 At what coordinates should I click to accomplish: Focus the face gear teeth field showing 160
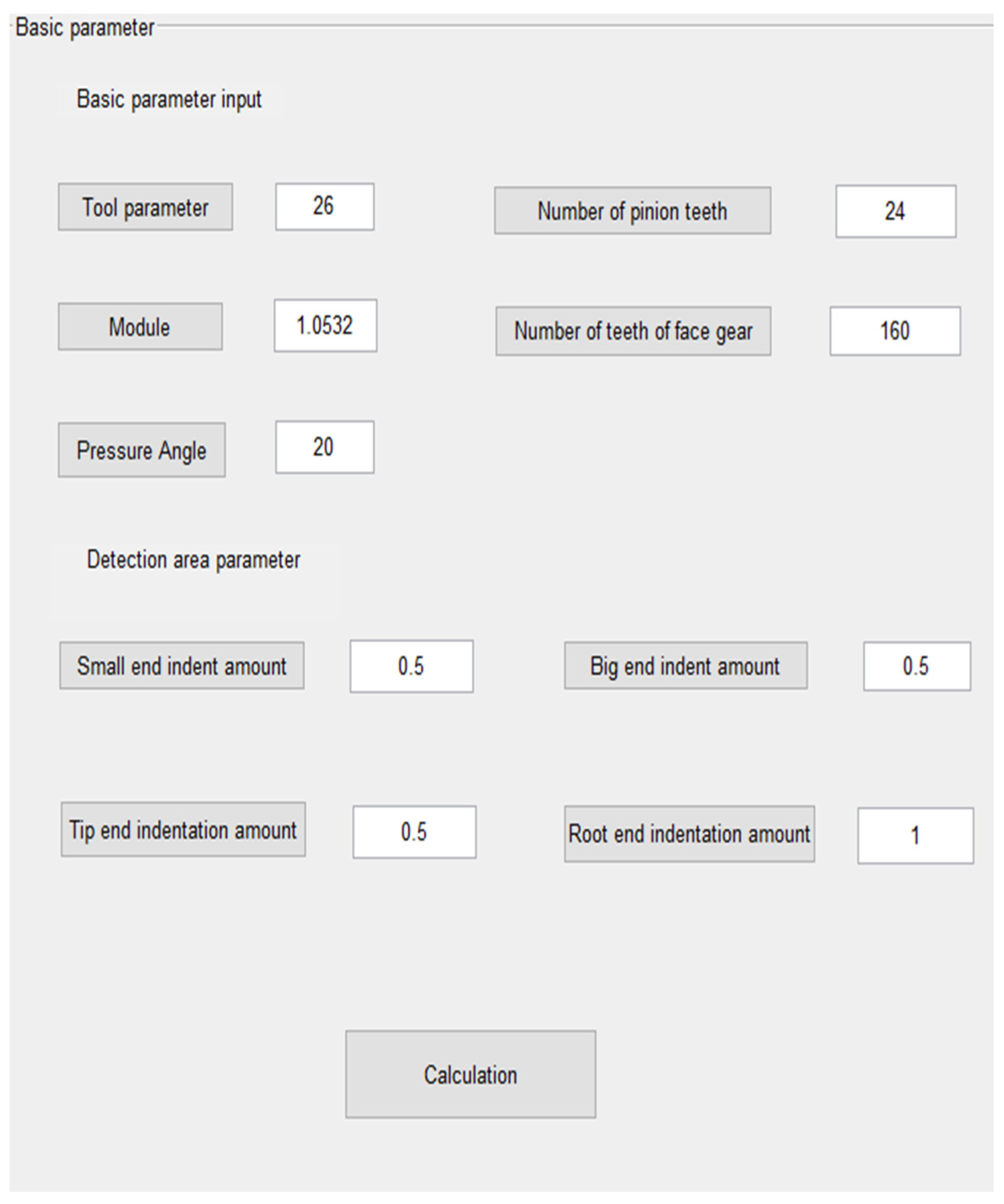[x=895, y=331]
